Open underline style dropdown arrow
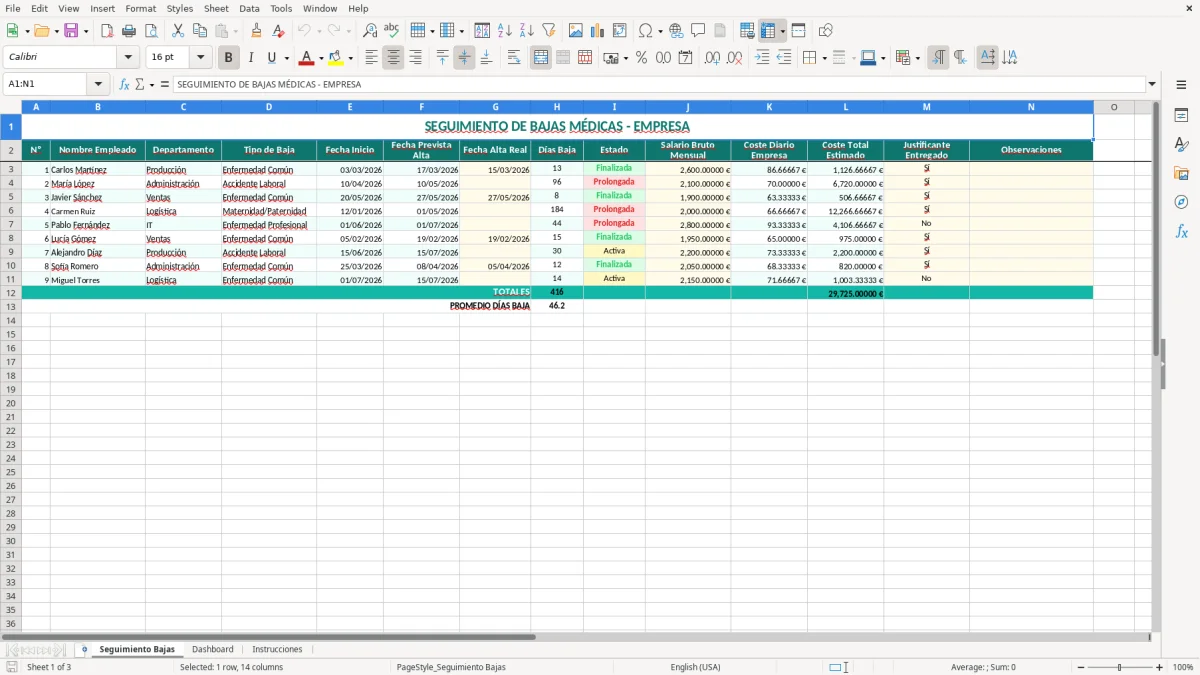1200x675 pixels. [x=287, y=58]
